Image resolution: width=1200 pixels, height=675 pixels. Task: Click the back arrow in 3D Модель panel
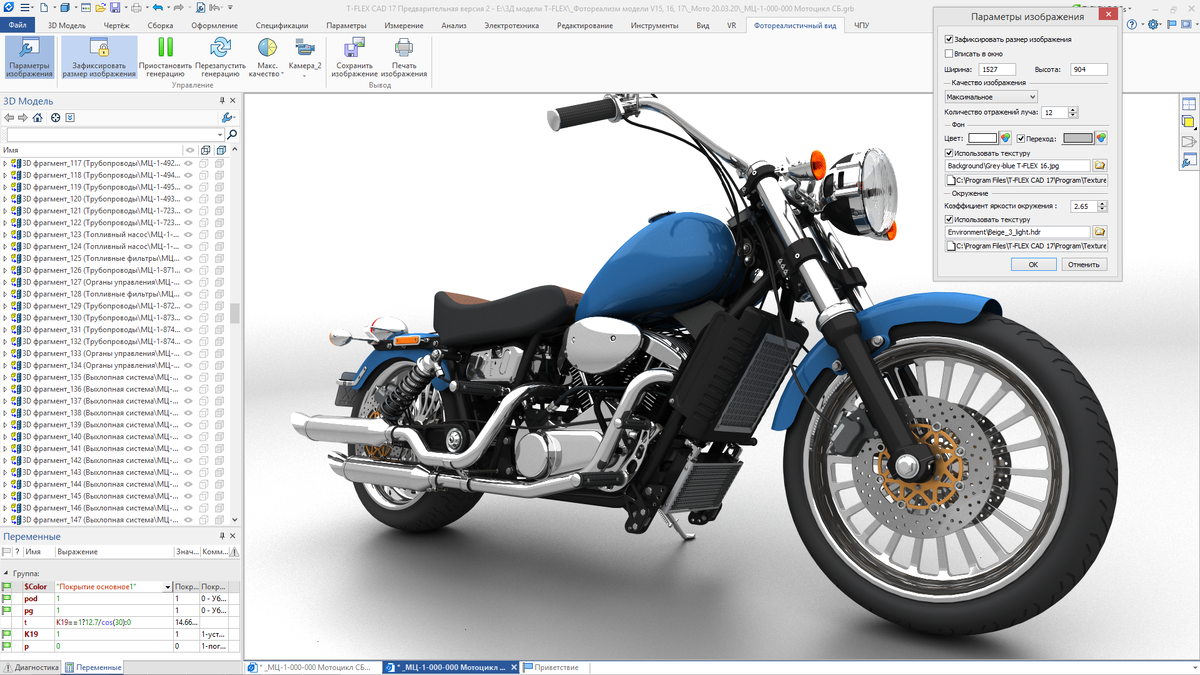pos(9,118)
